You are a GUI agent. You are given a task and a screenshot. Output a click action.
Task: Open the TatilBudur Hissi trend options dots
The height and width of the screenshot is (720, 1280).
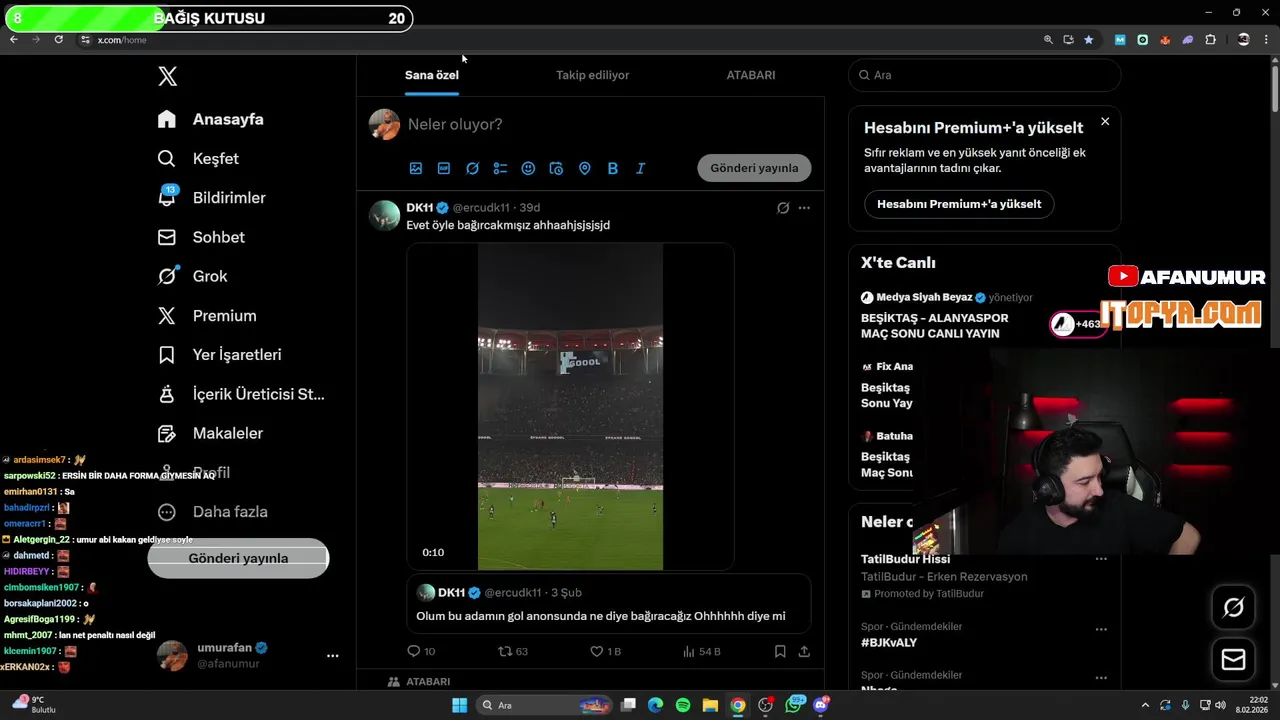pyautogui.click(x=1101, y=559)
